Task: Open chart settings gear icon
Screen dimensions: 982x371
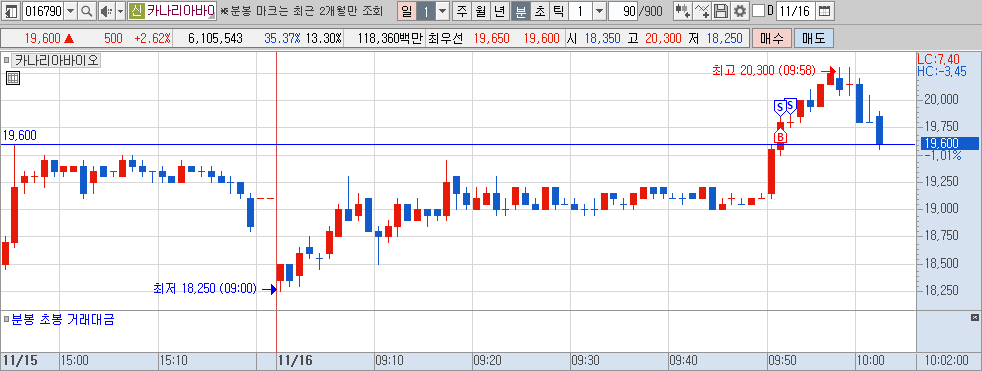Action: [740, 11]
